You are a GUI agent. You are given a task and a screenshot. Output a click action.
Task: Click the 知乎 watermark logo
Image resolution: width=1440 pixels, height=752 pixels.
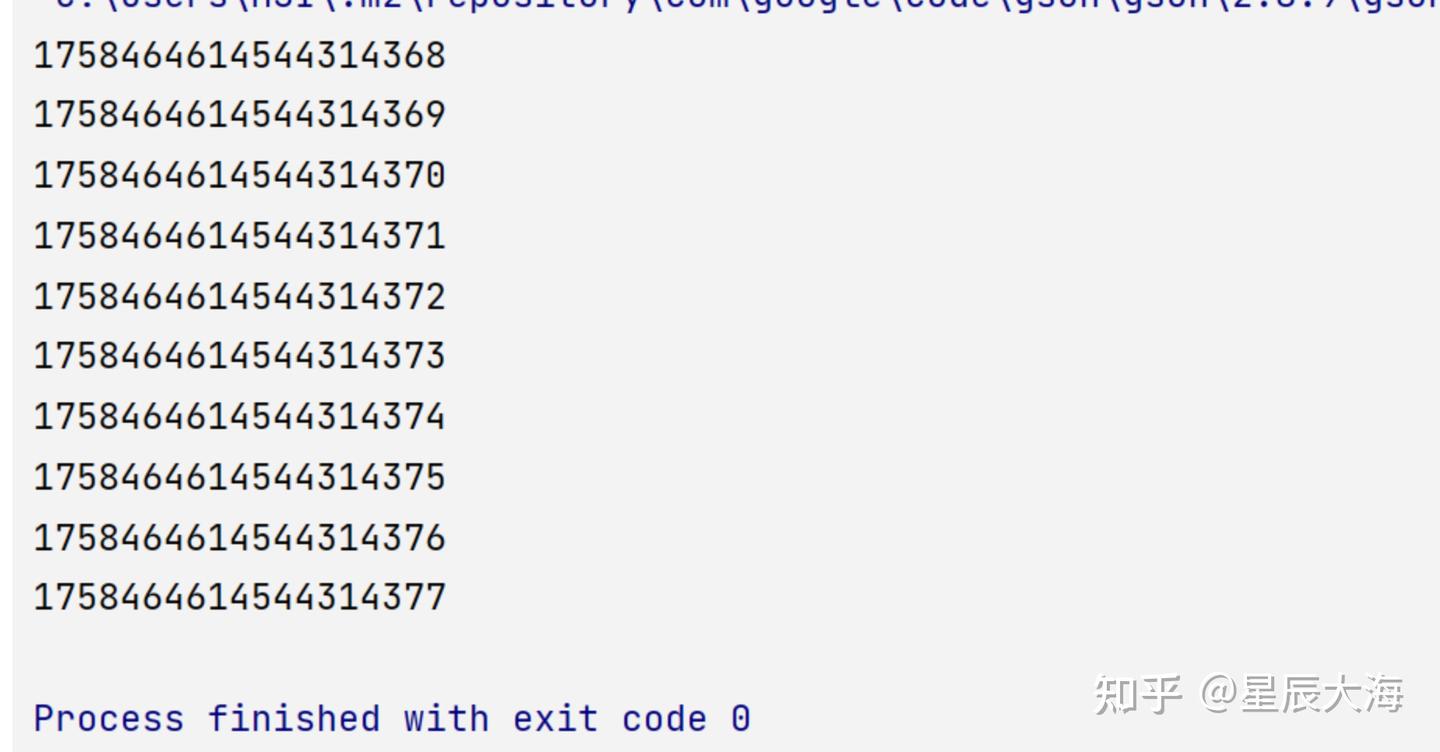pos(1137,693)
